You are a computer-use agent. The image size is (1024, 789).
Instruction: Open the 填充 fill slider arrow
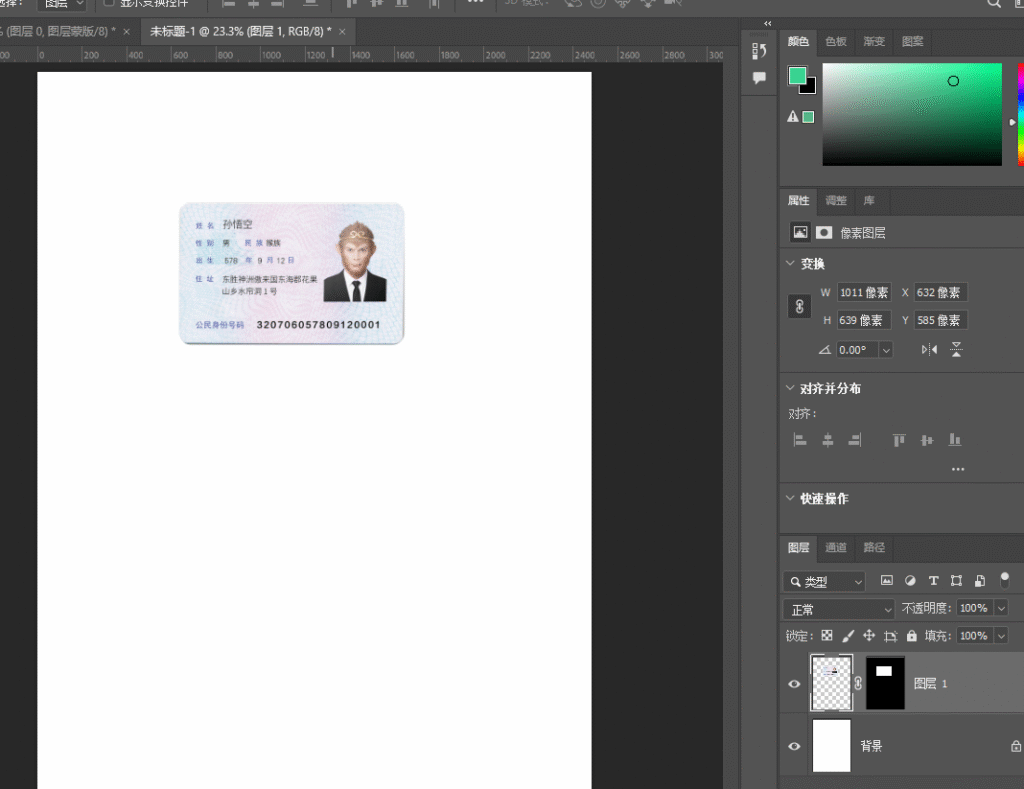(1001, 636)
